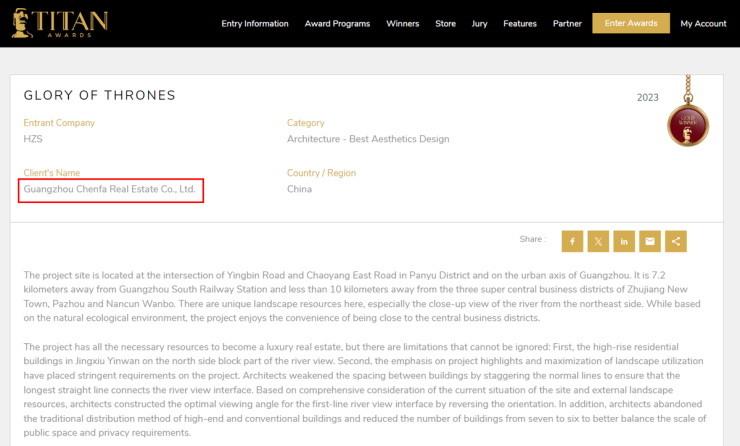Click the HZS entrant company name
Viewport: 740px width, 446px height.
point(33,139)
